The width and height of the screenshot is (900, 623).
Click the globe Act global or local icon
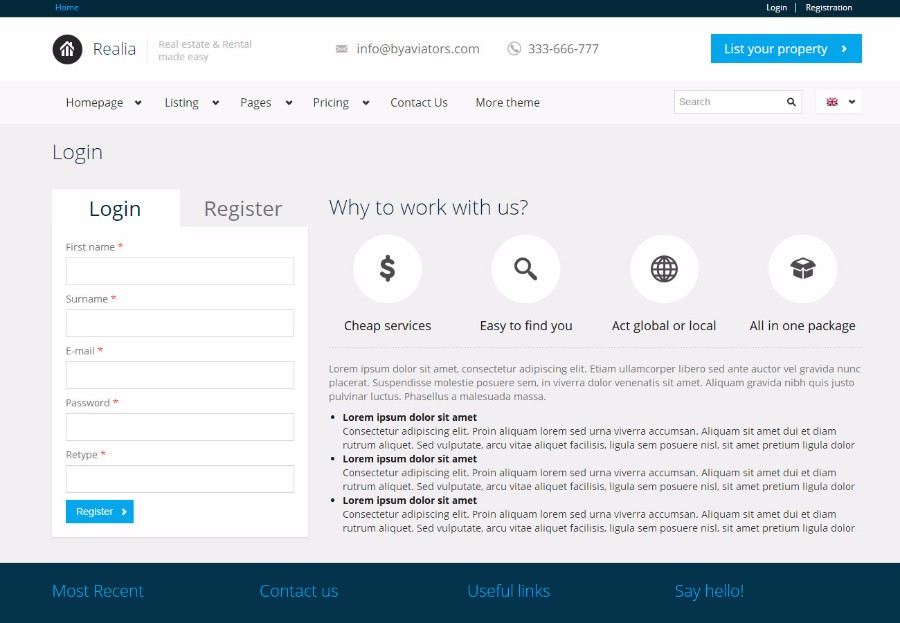pos(664,269)
